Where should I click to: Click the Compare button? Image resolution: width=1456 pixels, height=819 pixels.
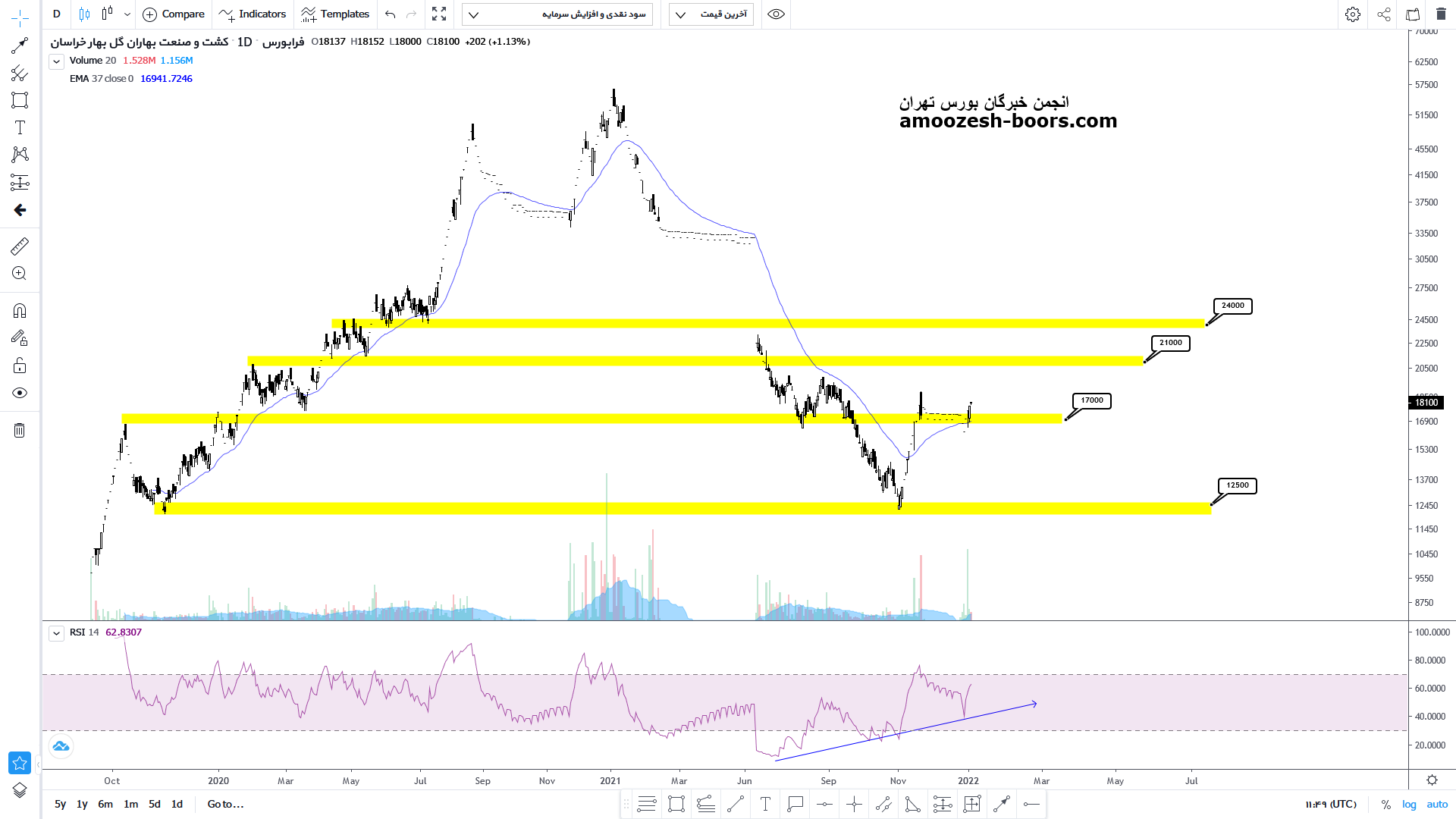[x=174, y=14]
